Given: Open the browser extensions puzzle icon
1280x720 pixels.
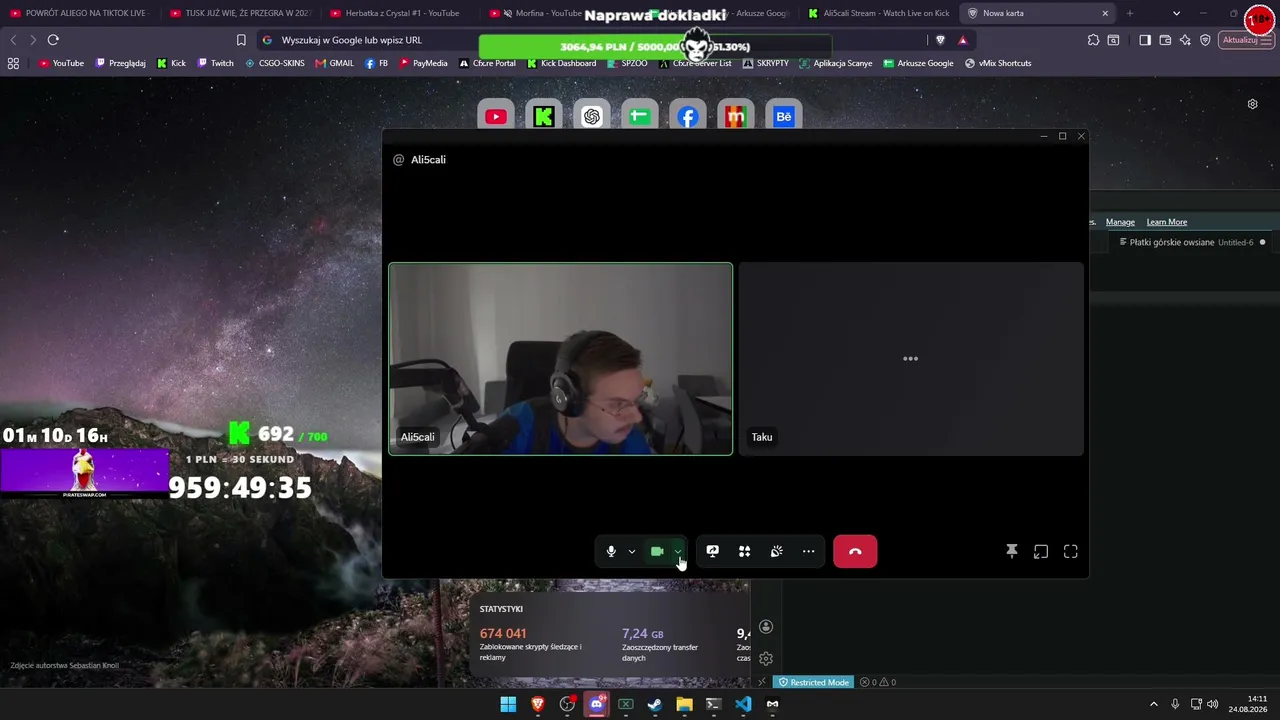Looking at the screenshot, I should (1093, 40).
